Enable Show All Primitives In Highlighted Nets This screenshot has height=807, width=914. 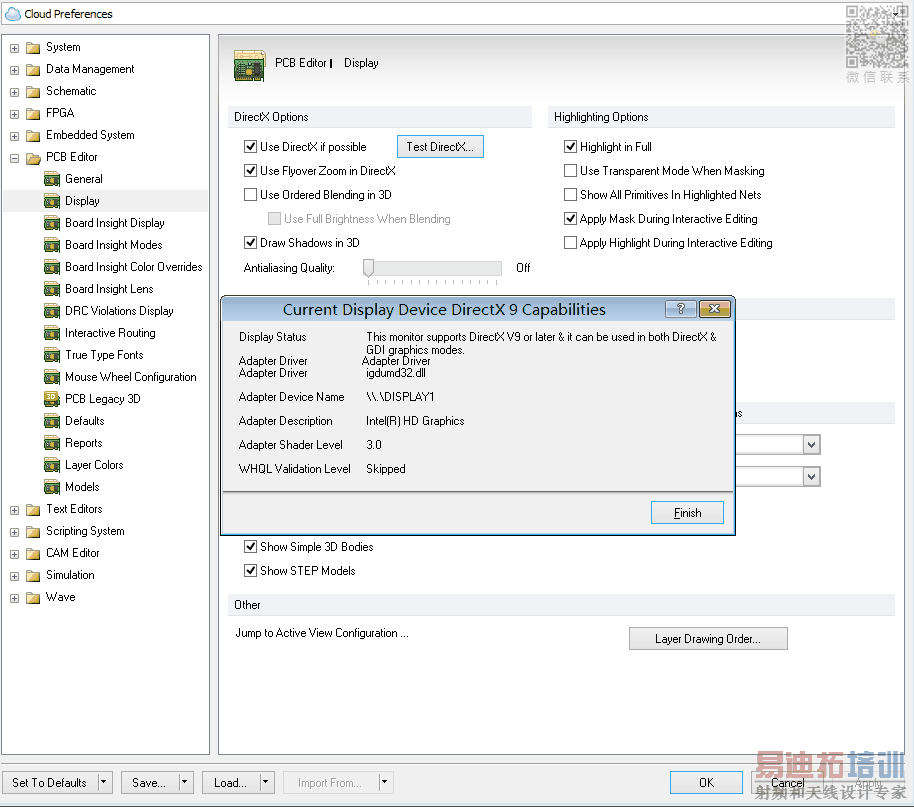click(571, 194)
